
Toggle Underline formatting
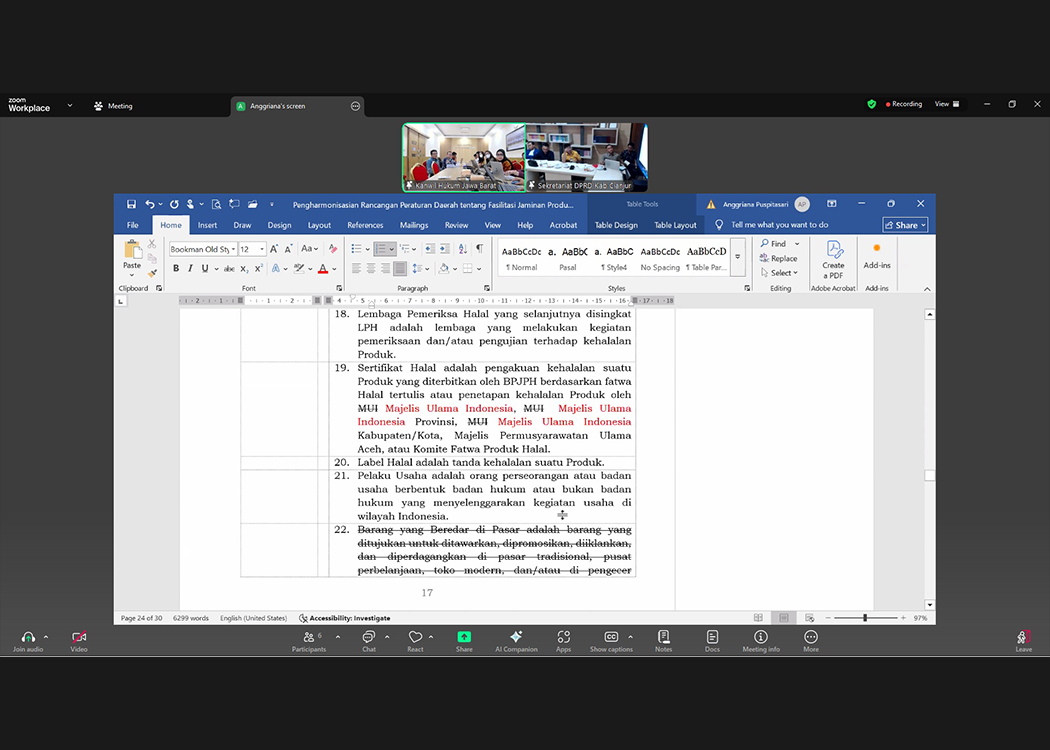tap(205, 269)
